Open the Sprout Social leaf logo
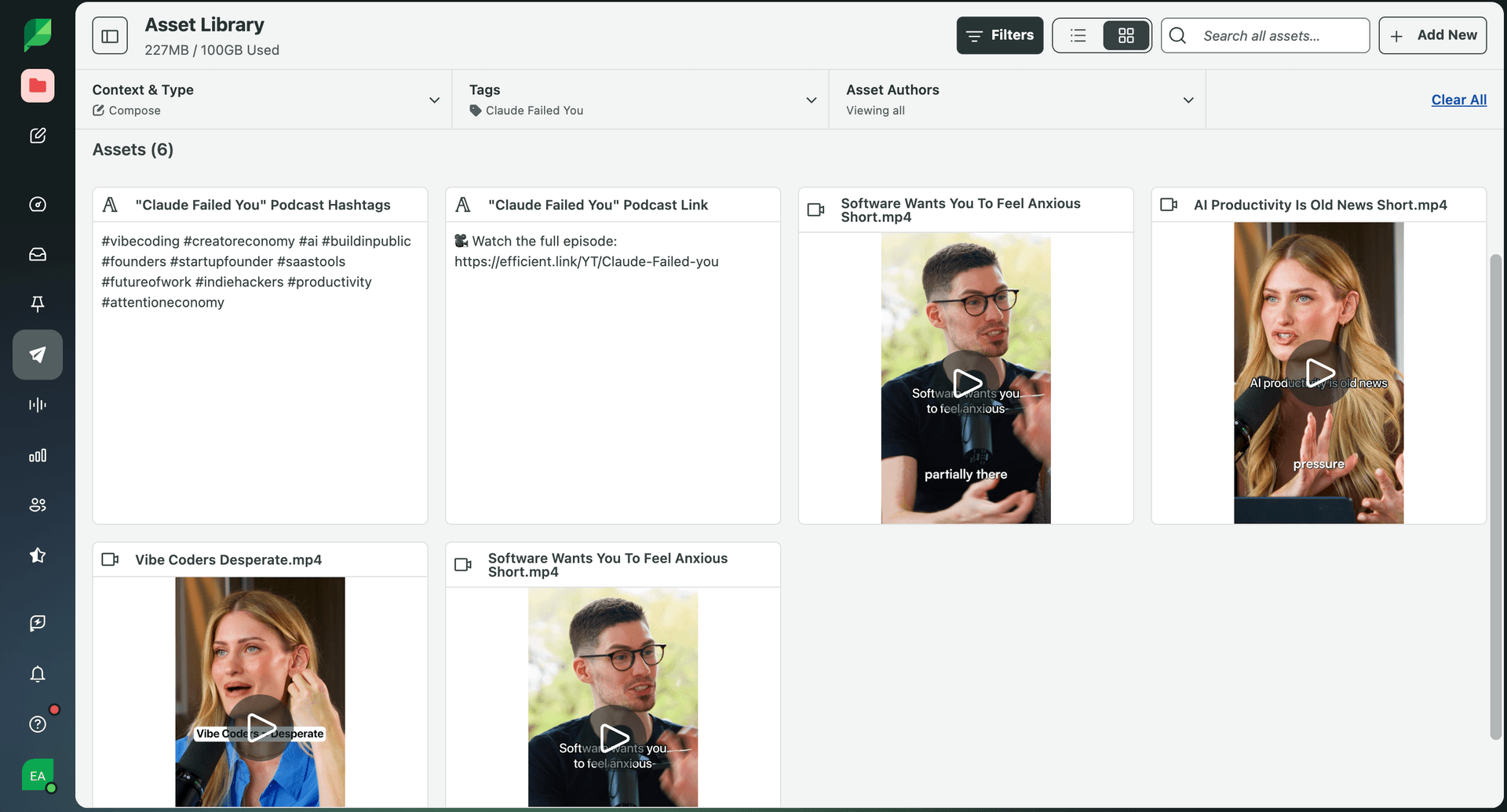Screen dimensions: 1507x812 38,35
